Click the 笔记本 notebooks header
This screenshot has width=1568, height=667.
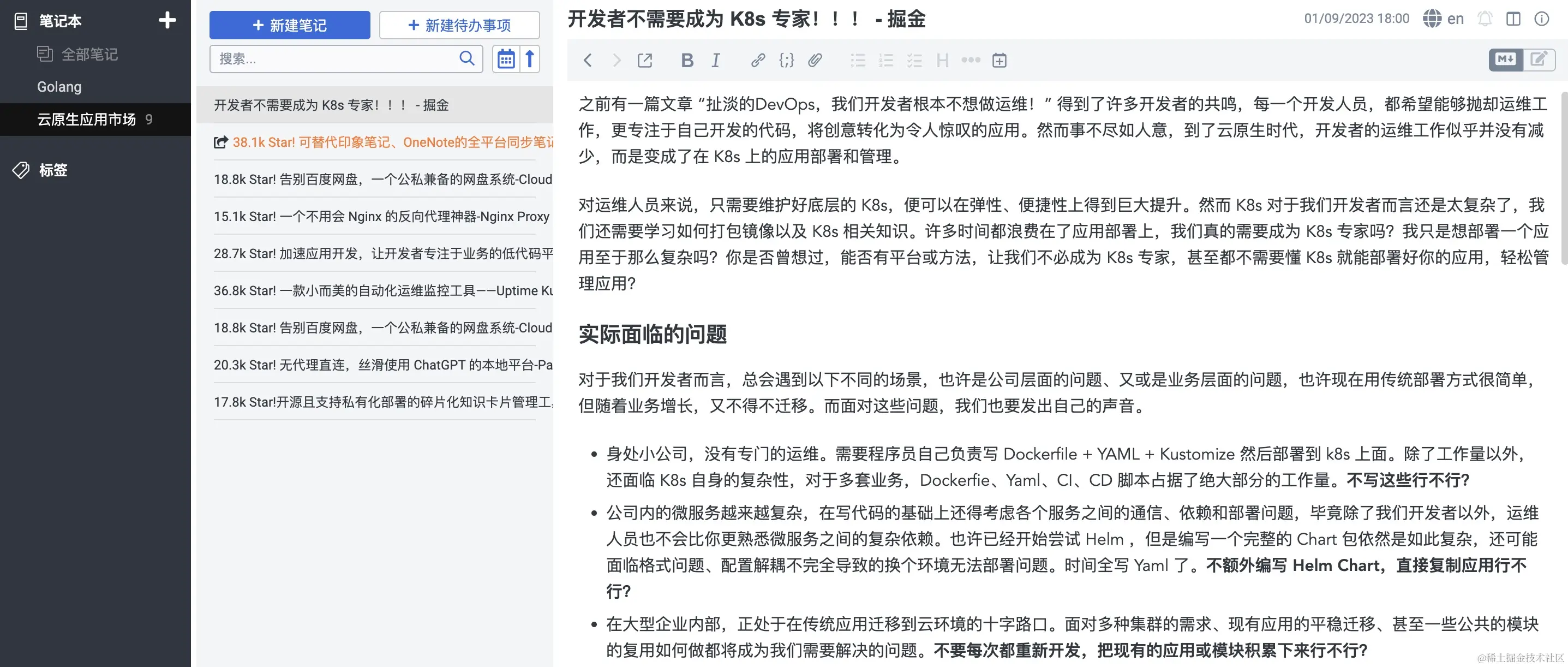pyautogui.click(x=48, y=21)
